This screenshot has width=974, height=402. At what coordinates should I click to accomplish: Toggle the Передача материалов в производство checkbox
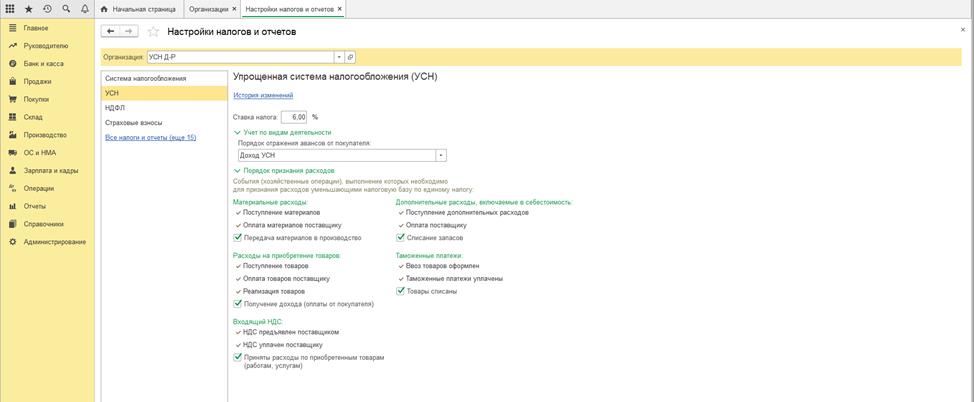point(237,238)
